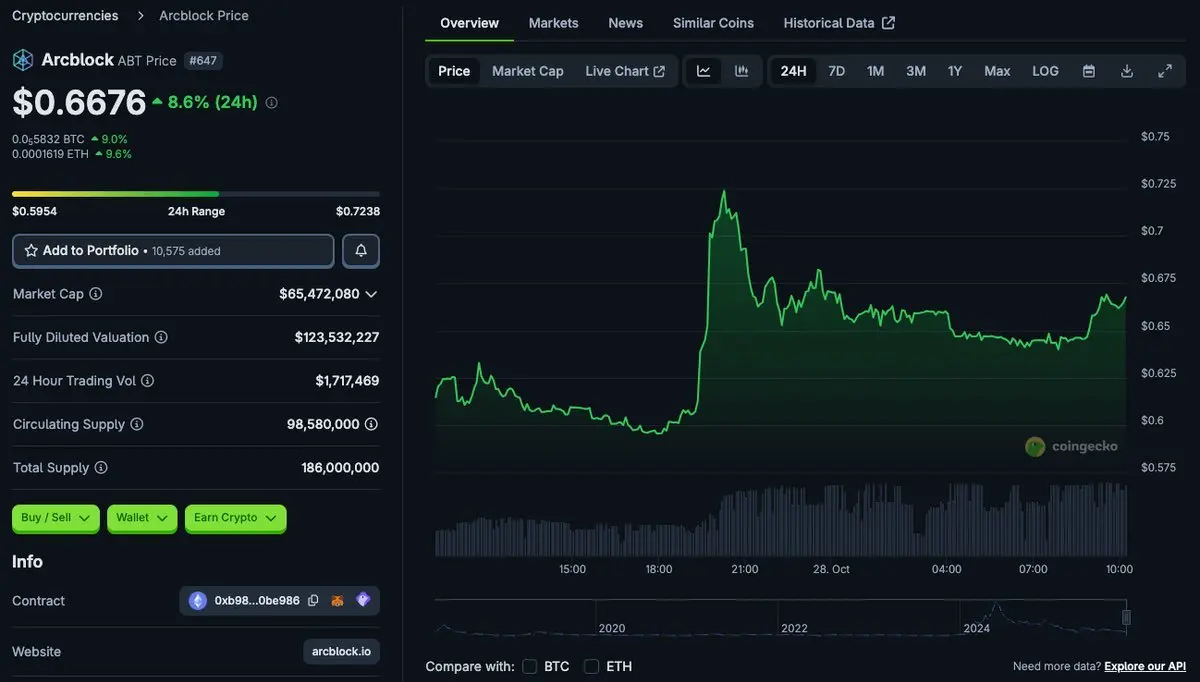Click the chart navigator range handle

pyautogui.click(x=1126, y=618)
